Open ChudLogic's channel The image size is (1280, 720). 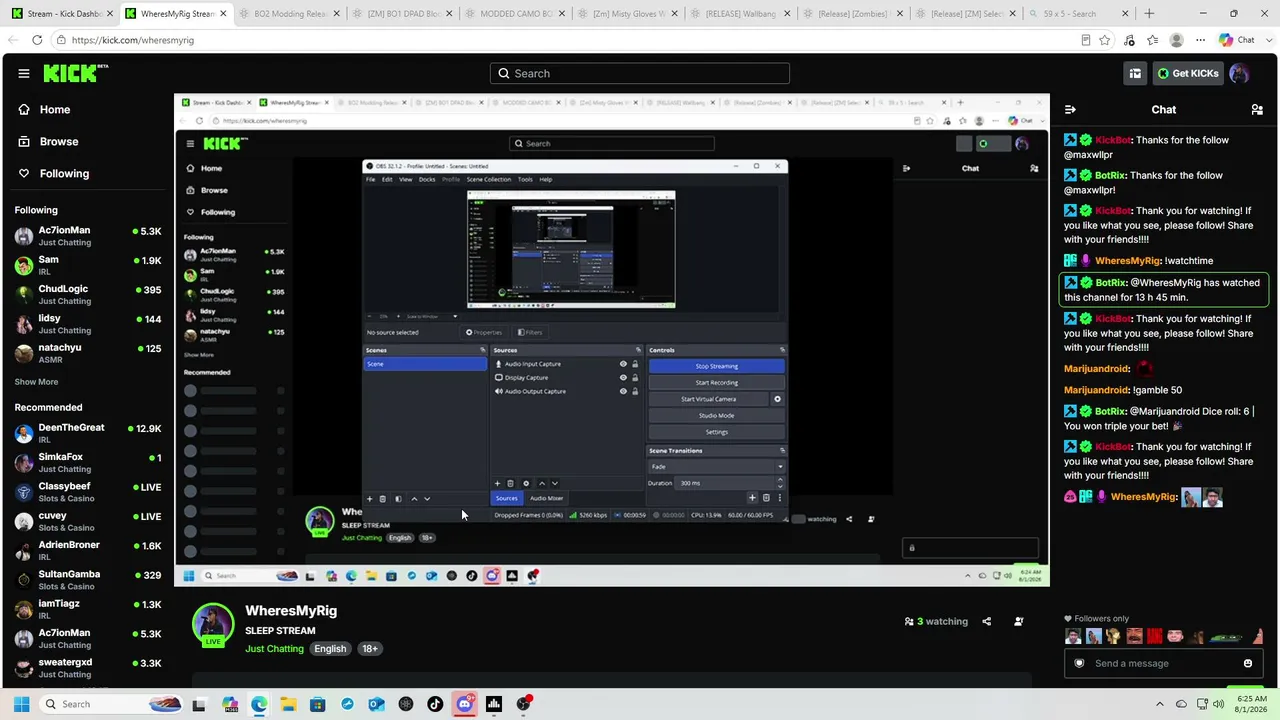[x=88, y=294]
